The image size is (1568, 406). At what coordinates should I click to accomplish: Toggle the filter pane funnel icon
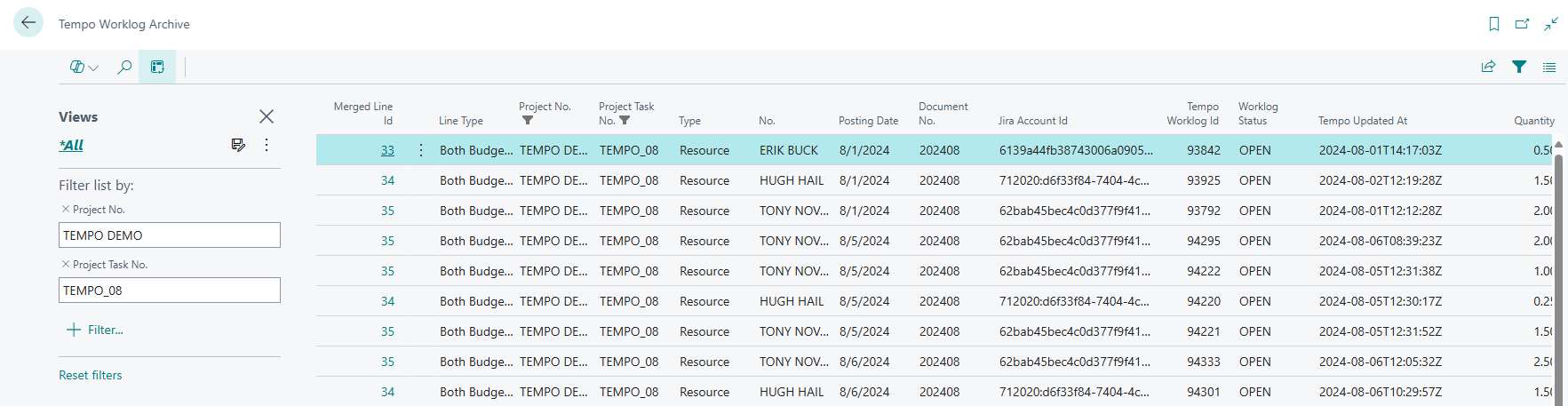[1519, 67]
